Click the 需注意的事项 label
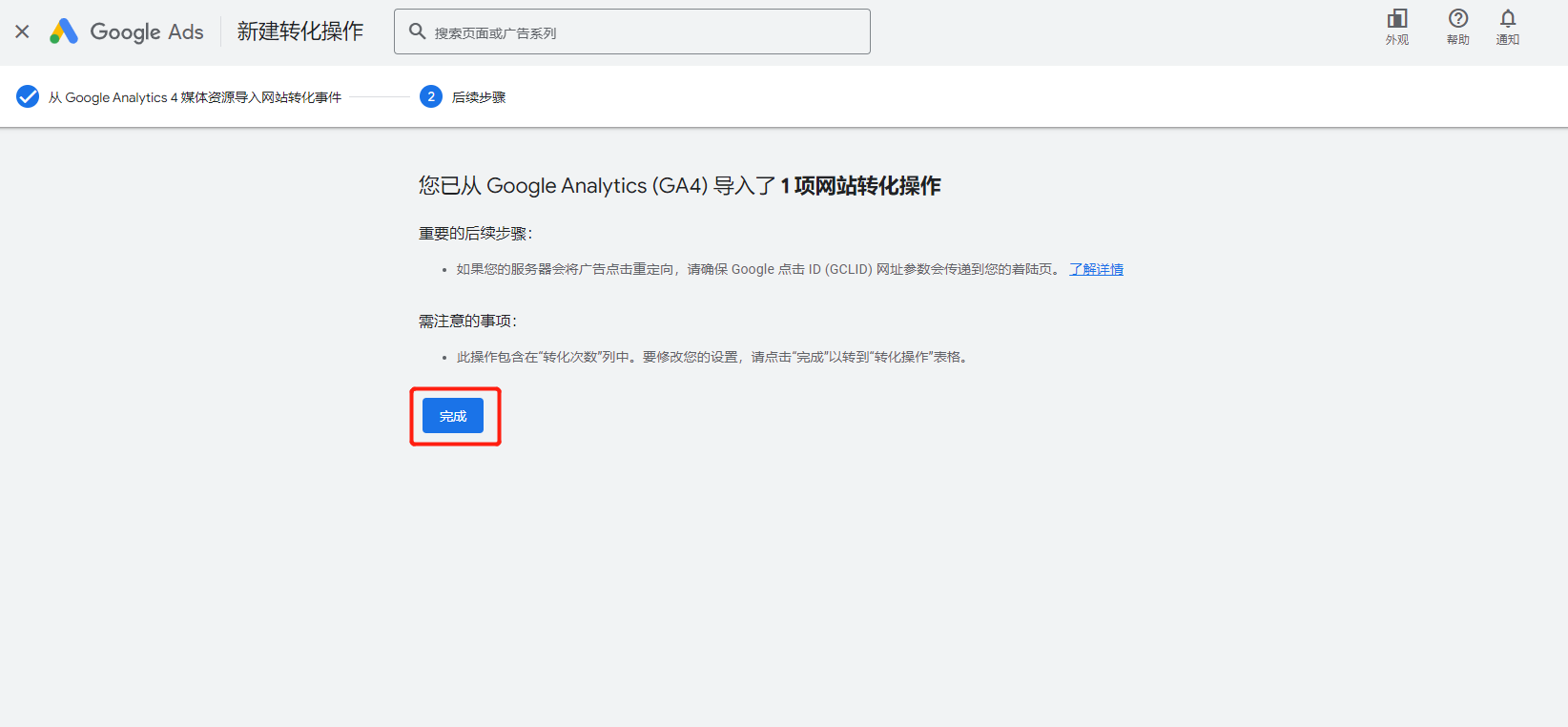The image size is (1568, 727). click(x=468, y=322)
